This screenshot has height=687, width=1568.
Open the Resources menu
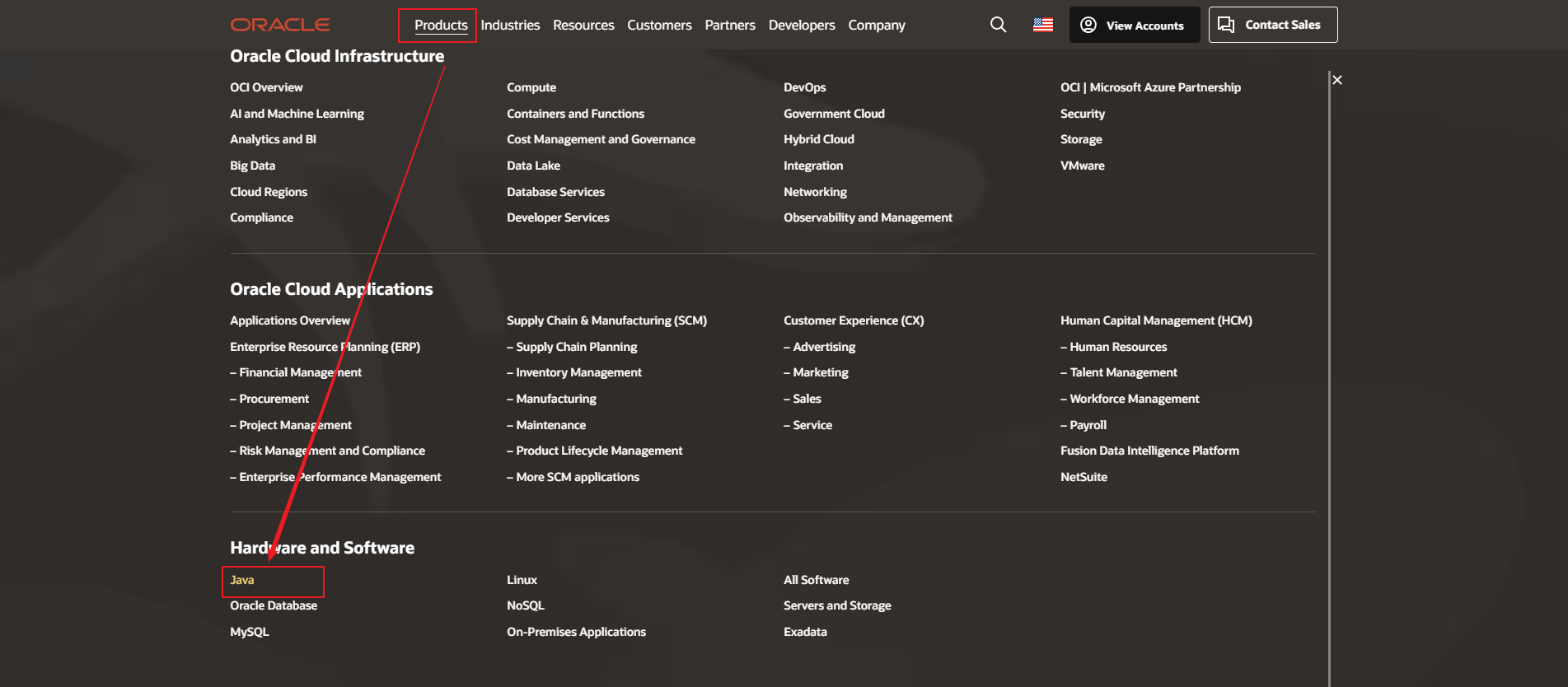click(x=583, y=25)
